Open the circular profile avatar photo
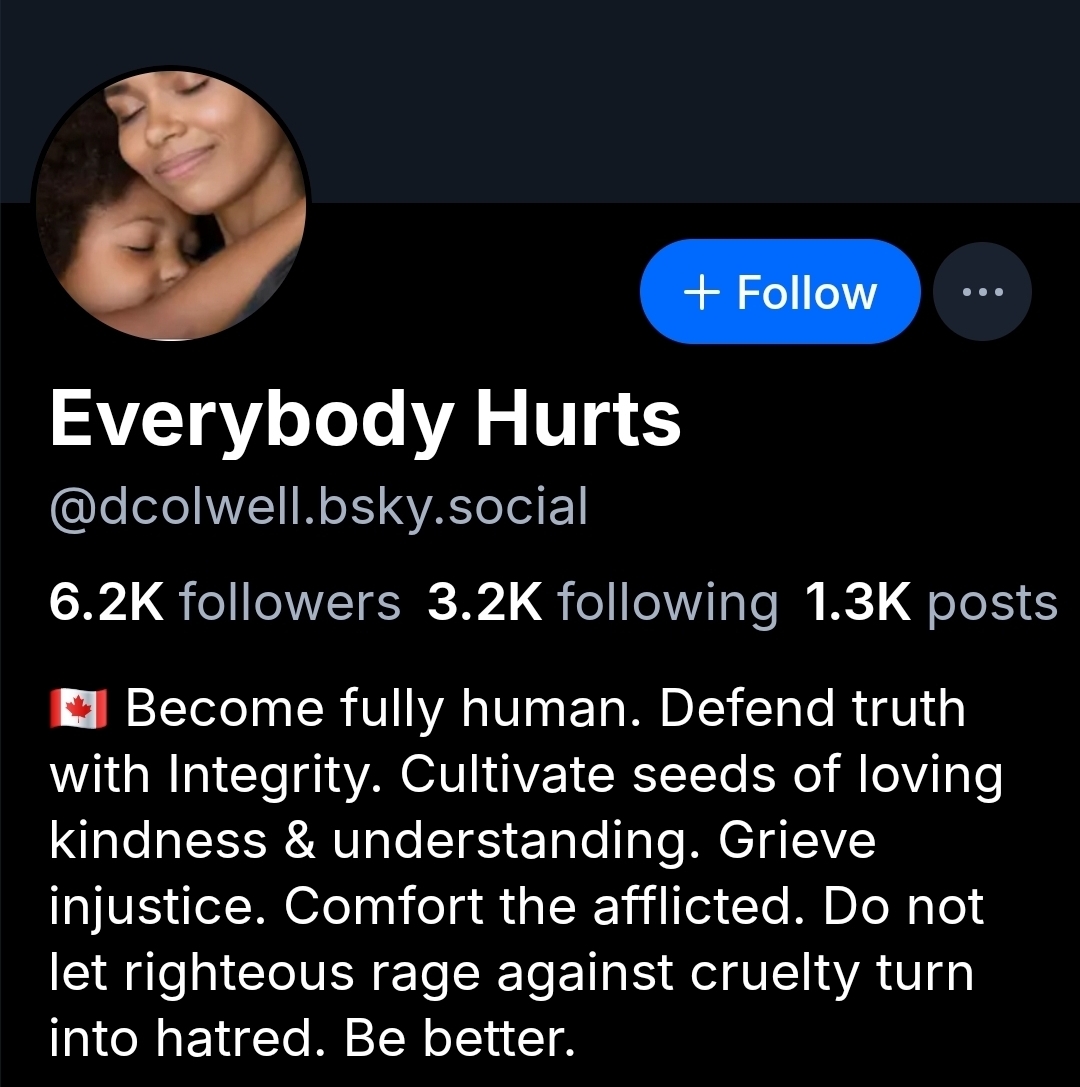The height and width of the screenshot is (1087, 1080). pyautogui.click(x=171, y=205)
